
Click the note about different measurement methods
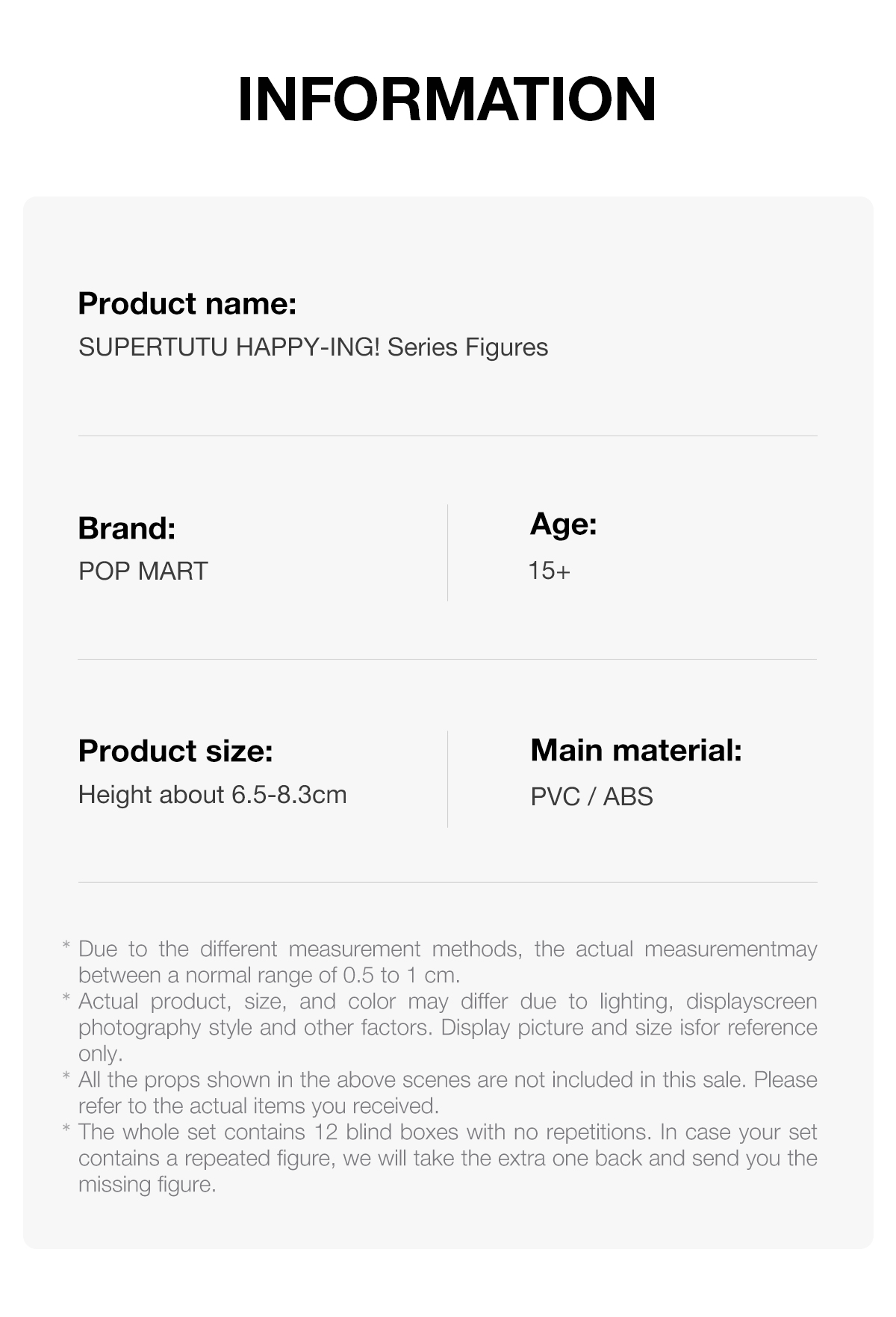[447, 961]
